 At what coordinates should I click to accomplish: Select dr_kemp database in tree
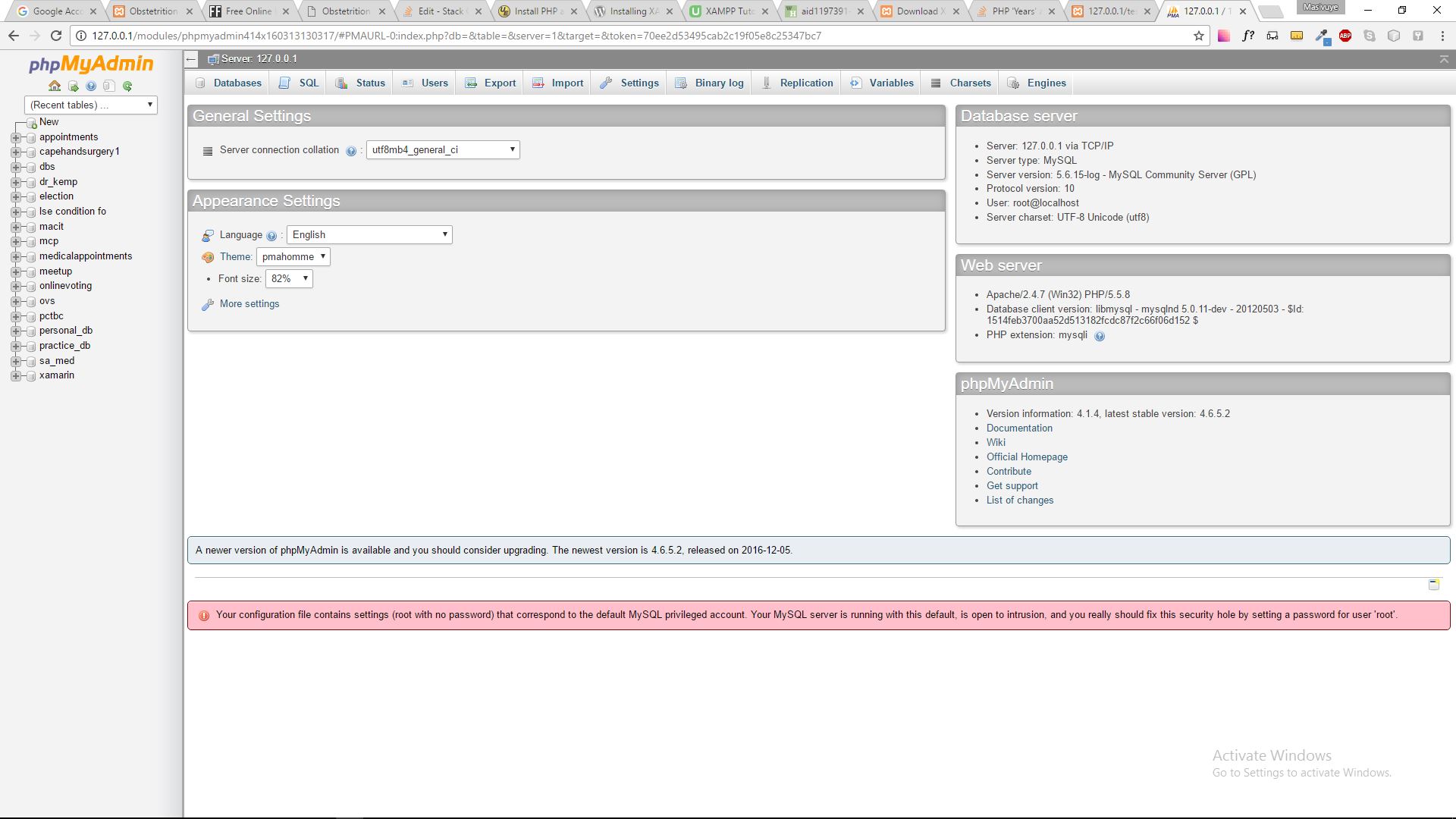(x=58, y=182)
